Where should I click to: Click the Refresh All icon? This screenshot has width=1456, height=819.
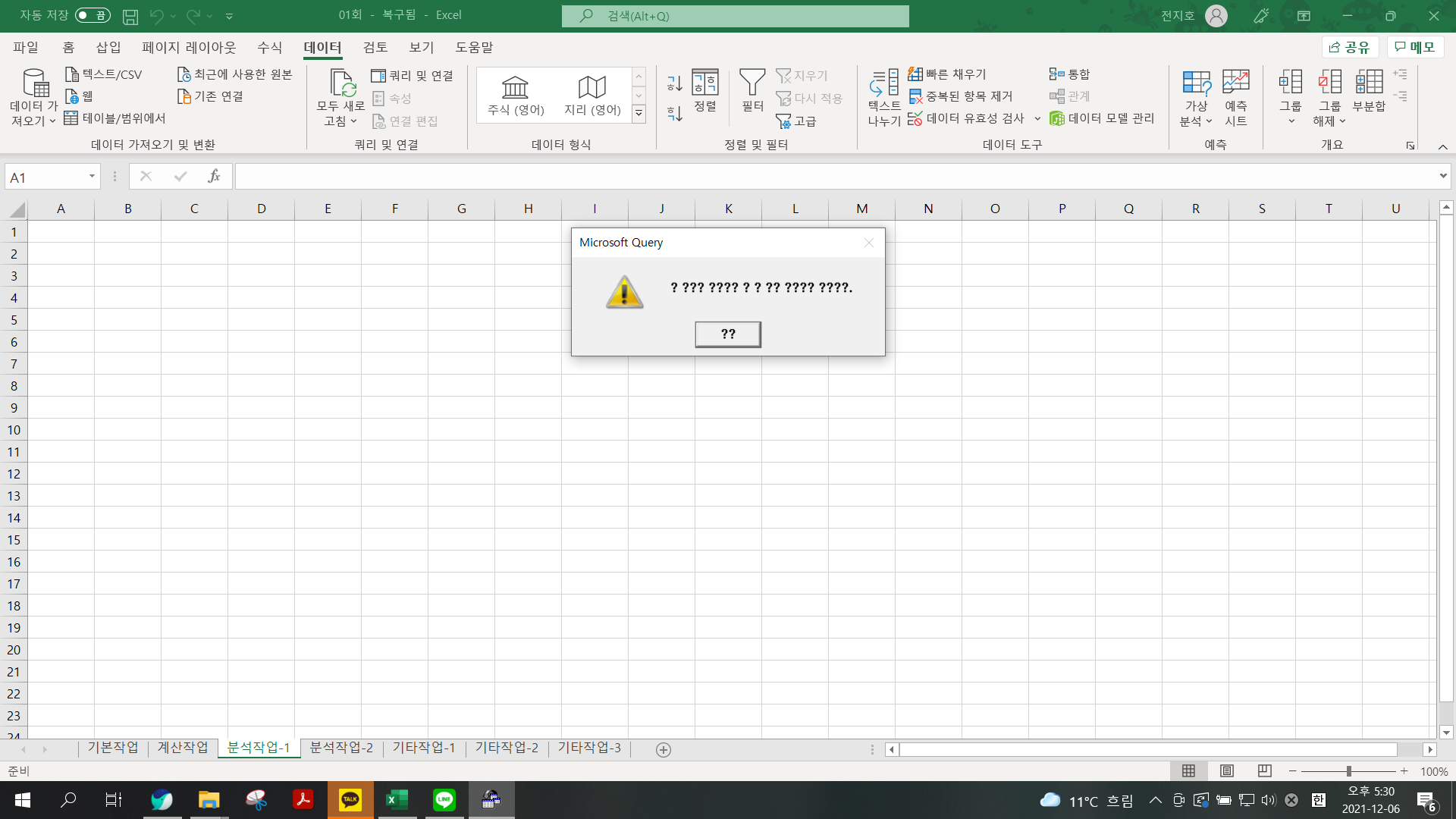coord(341,83)
